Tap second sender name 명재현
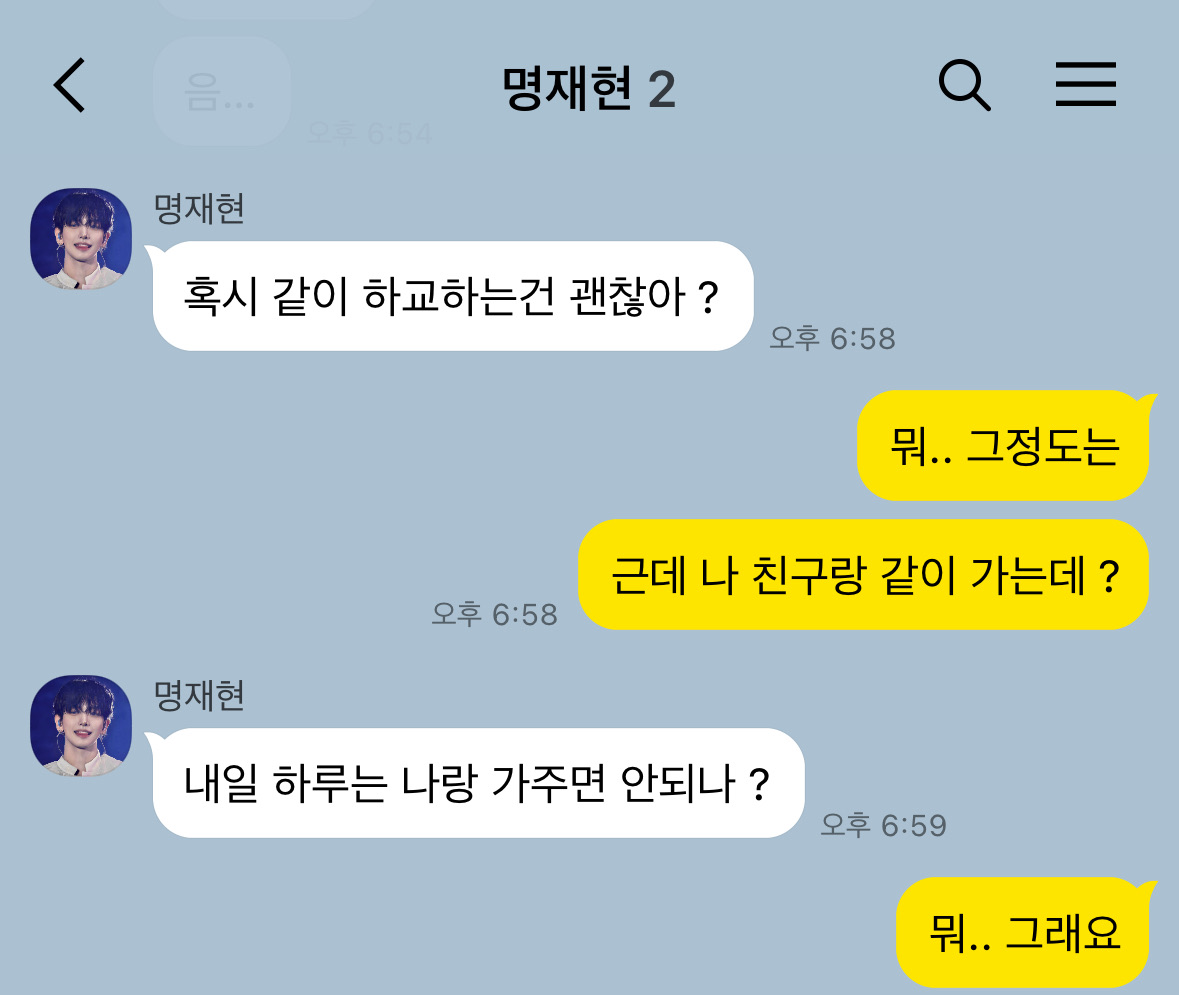The height and width of the screenshot is (995, 1179). 199,696
